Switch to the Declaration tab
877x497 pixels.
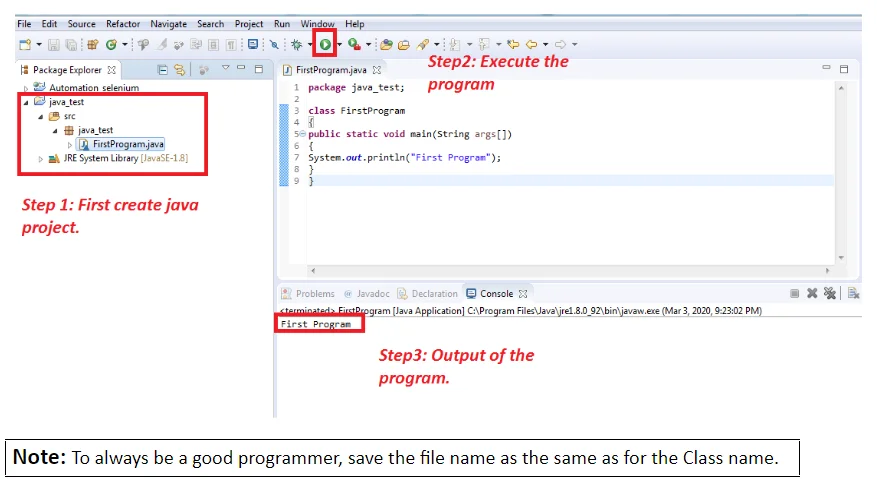click(427, 294)
